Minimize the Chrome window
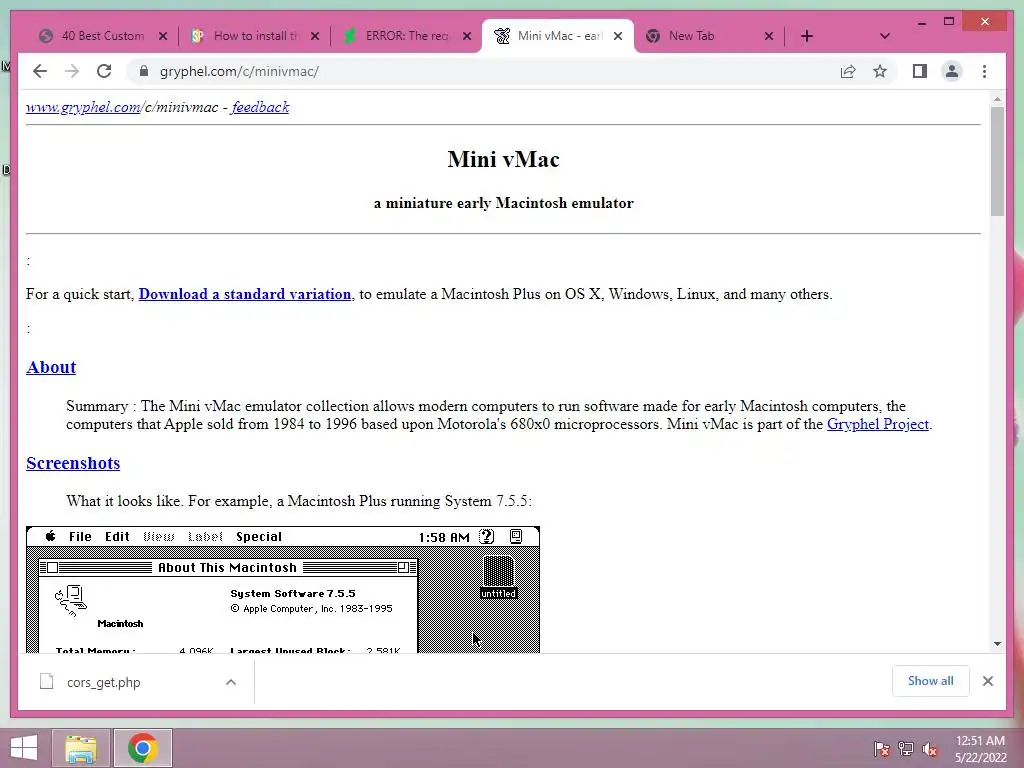This screenshot has width=1024, height=768. (x=921, y=22)
